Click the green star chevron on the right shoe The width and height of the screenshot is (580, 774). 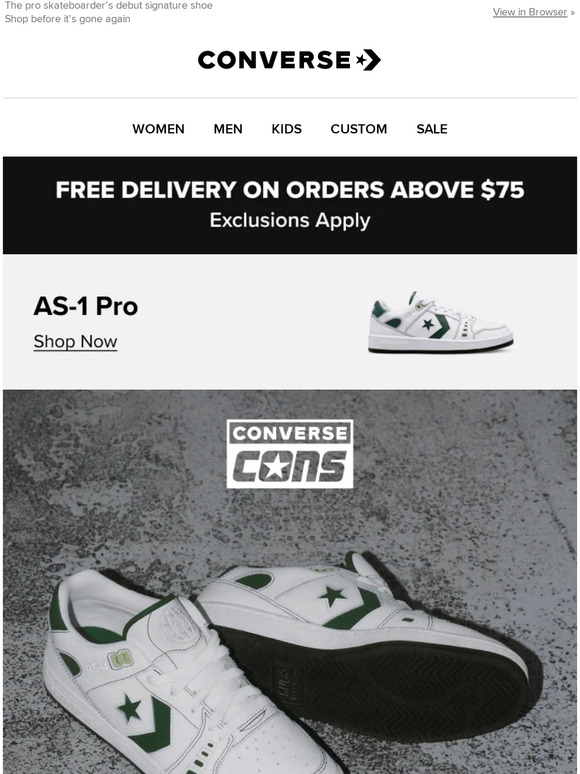349,605
